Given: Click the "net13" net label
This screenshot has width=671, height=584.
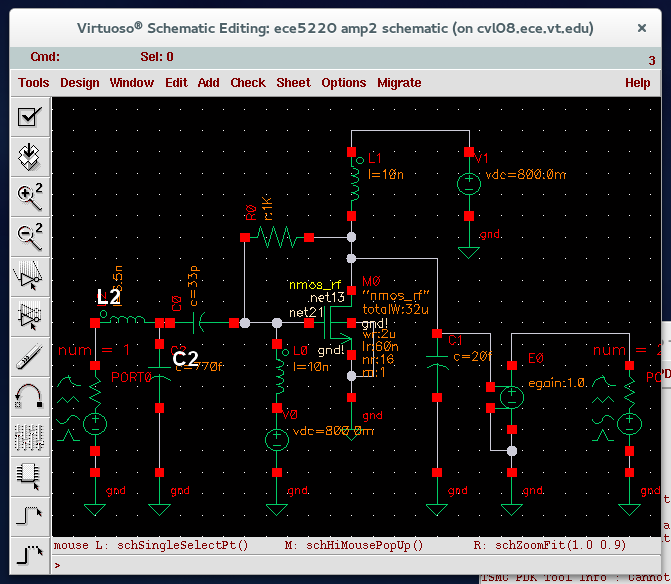Looking at the screenshot, I should tap(326, 297).
